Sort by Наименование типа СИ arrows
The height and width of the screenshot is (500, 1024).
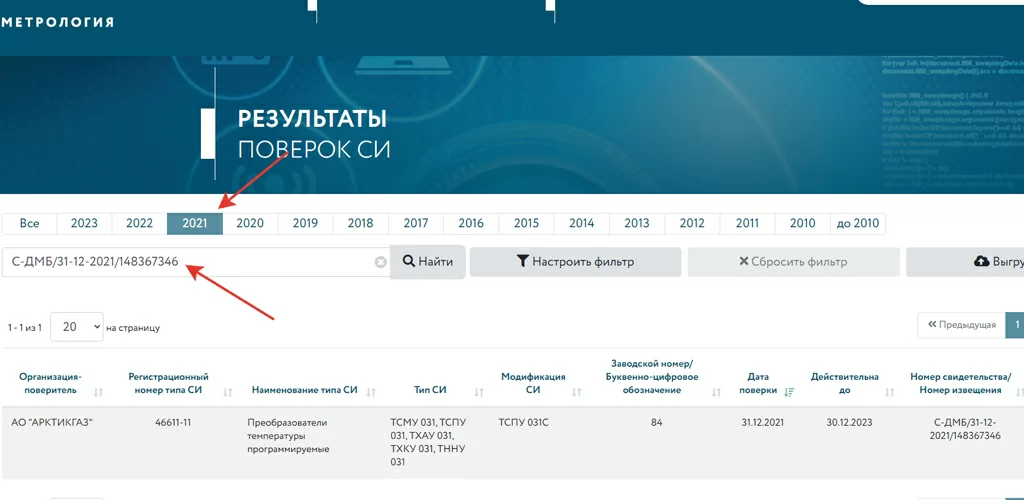pyautogui.click(x=371, y=392)
